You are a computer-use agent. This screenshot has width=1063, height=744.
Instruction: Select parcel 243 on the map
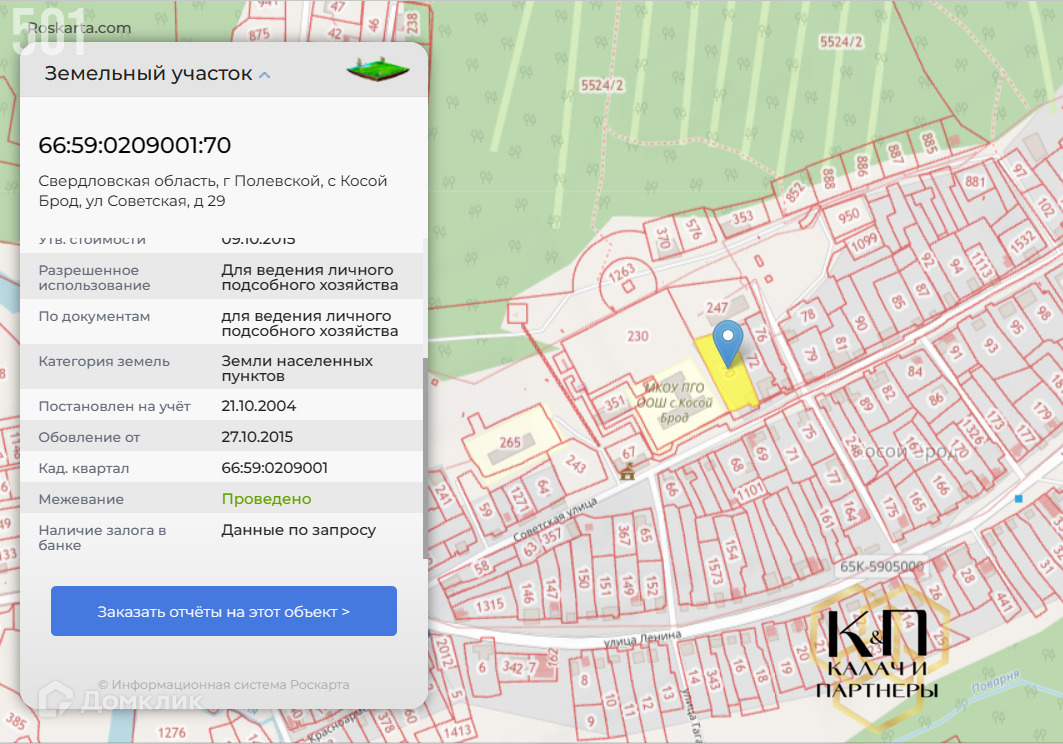tap(576, 464)
